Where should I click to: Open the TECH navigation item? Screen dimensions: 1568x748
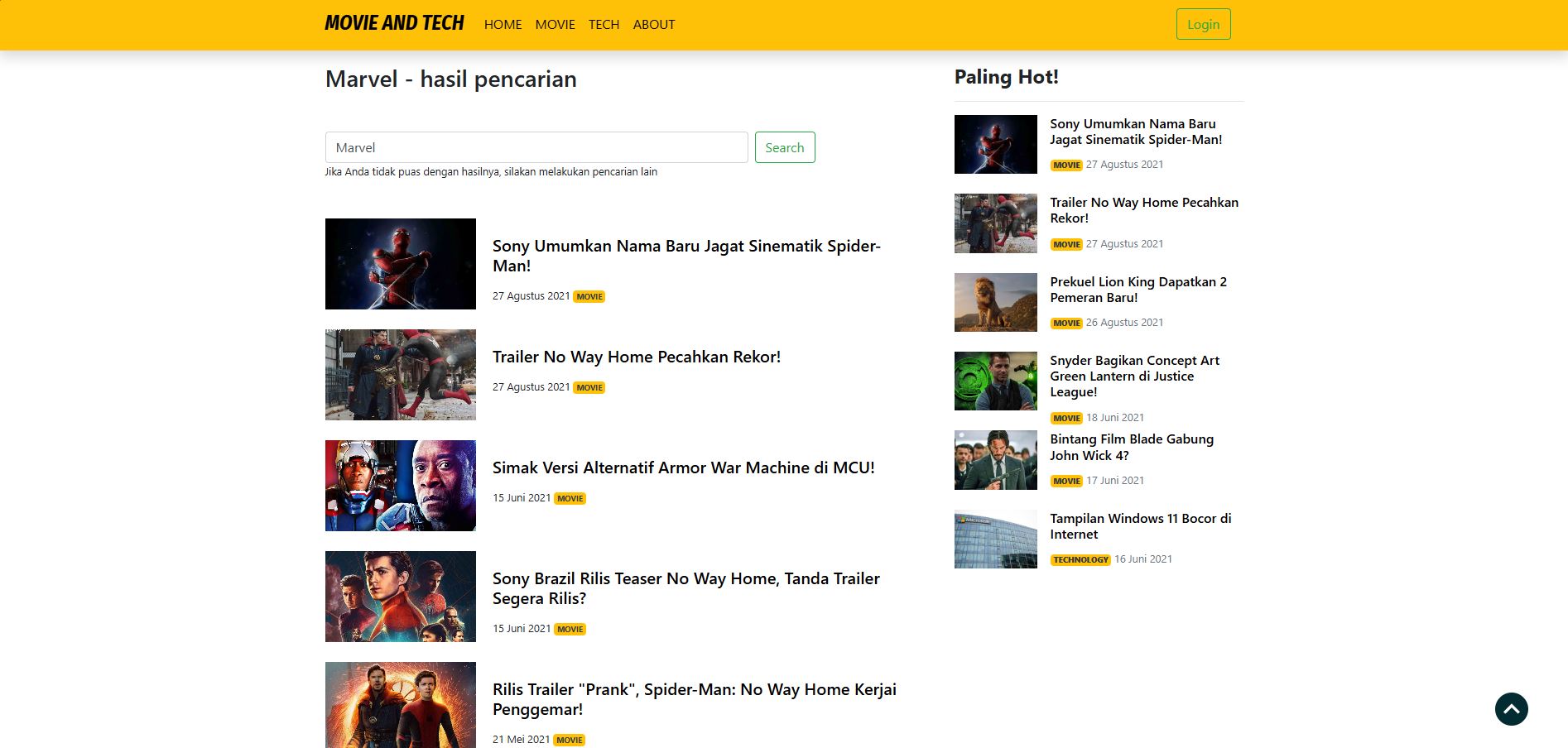tap(604, 25)
